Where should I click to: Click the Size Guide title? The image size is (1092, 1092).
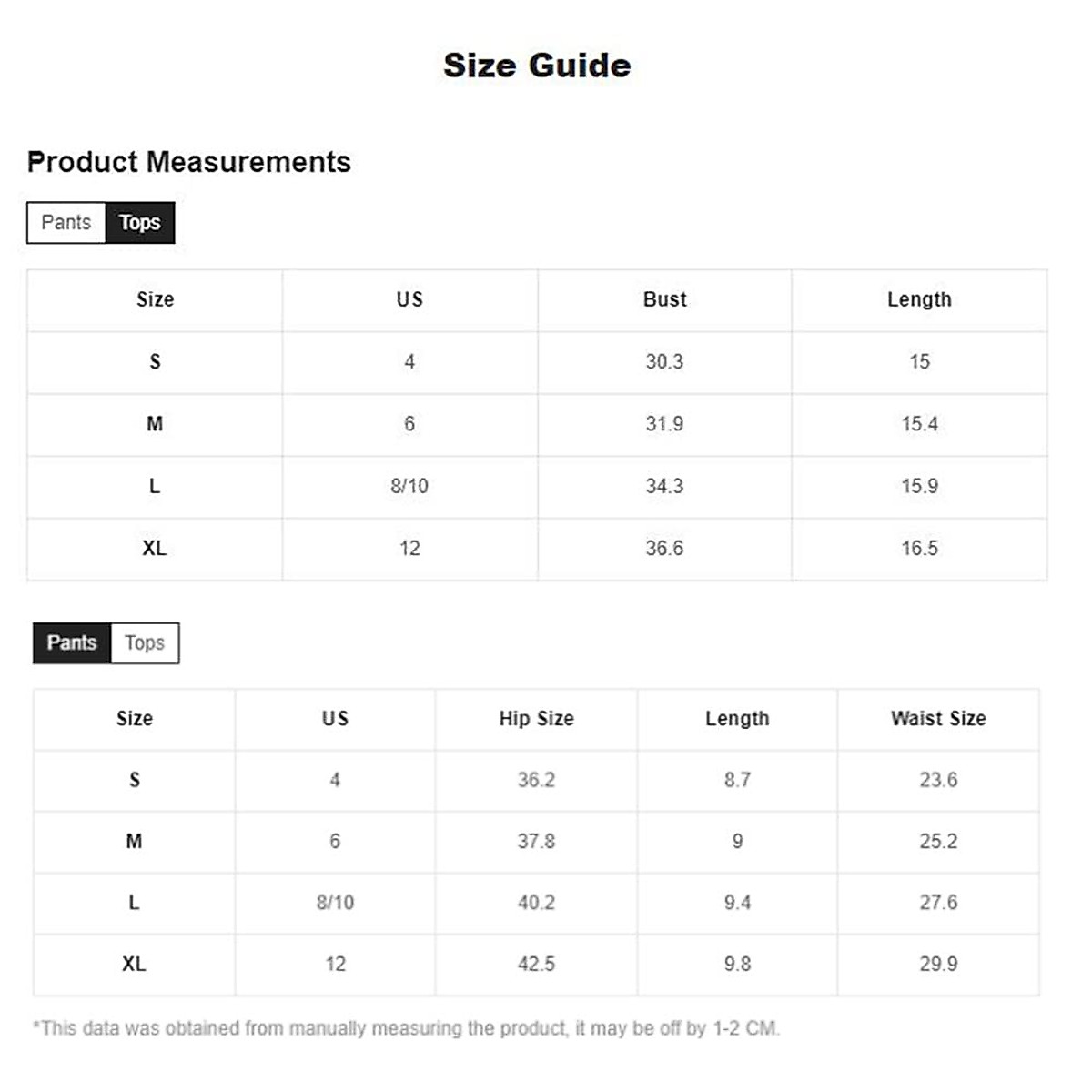click(x=537, y=66)
